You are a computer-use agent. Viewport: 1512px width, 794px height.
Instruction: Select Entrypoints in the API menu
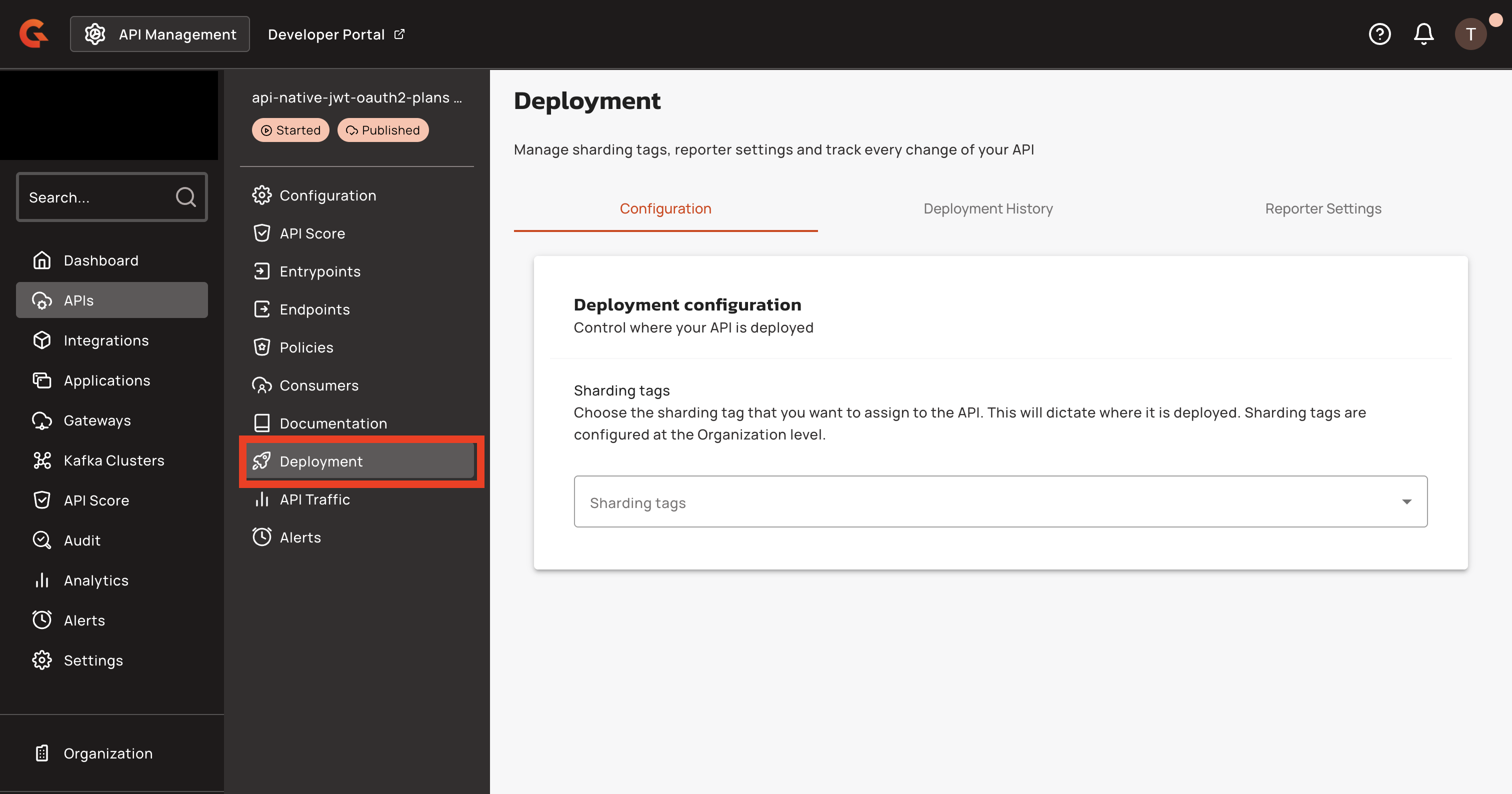[x=320, y=271]
